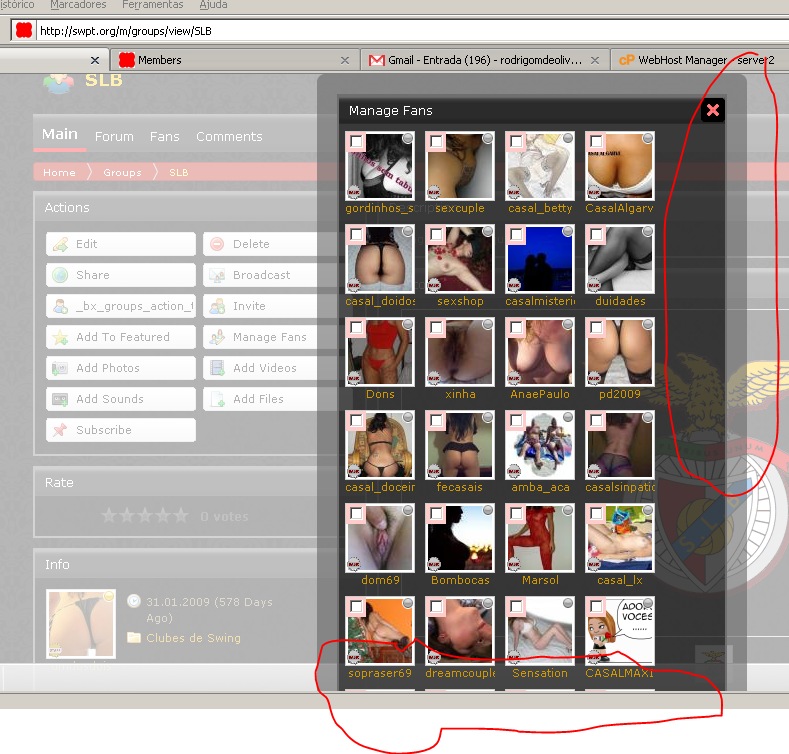Click the Subscribe pin icon
Image resolution: width=789 pixels, height=754 pixels.
60,430
